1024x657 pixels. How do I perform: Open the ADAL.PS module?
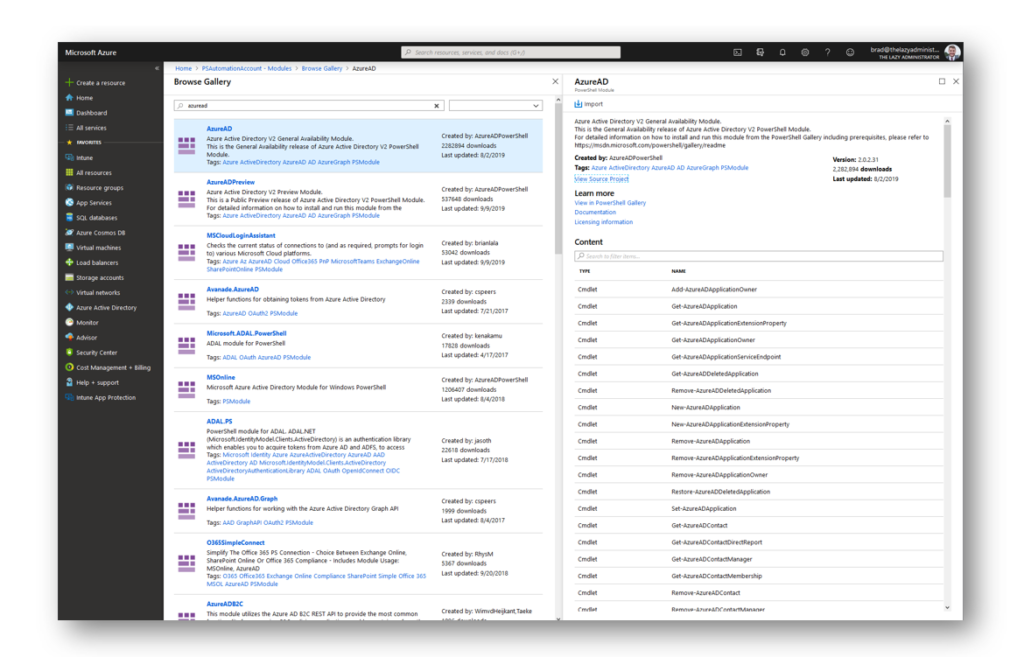pos(219,422)
